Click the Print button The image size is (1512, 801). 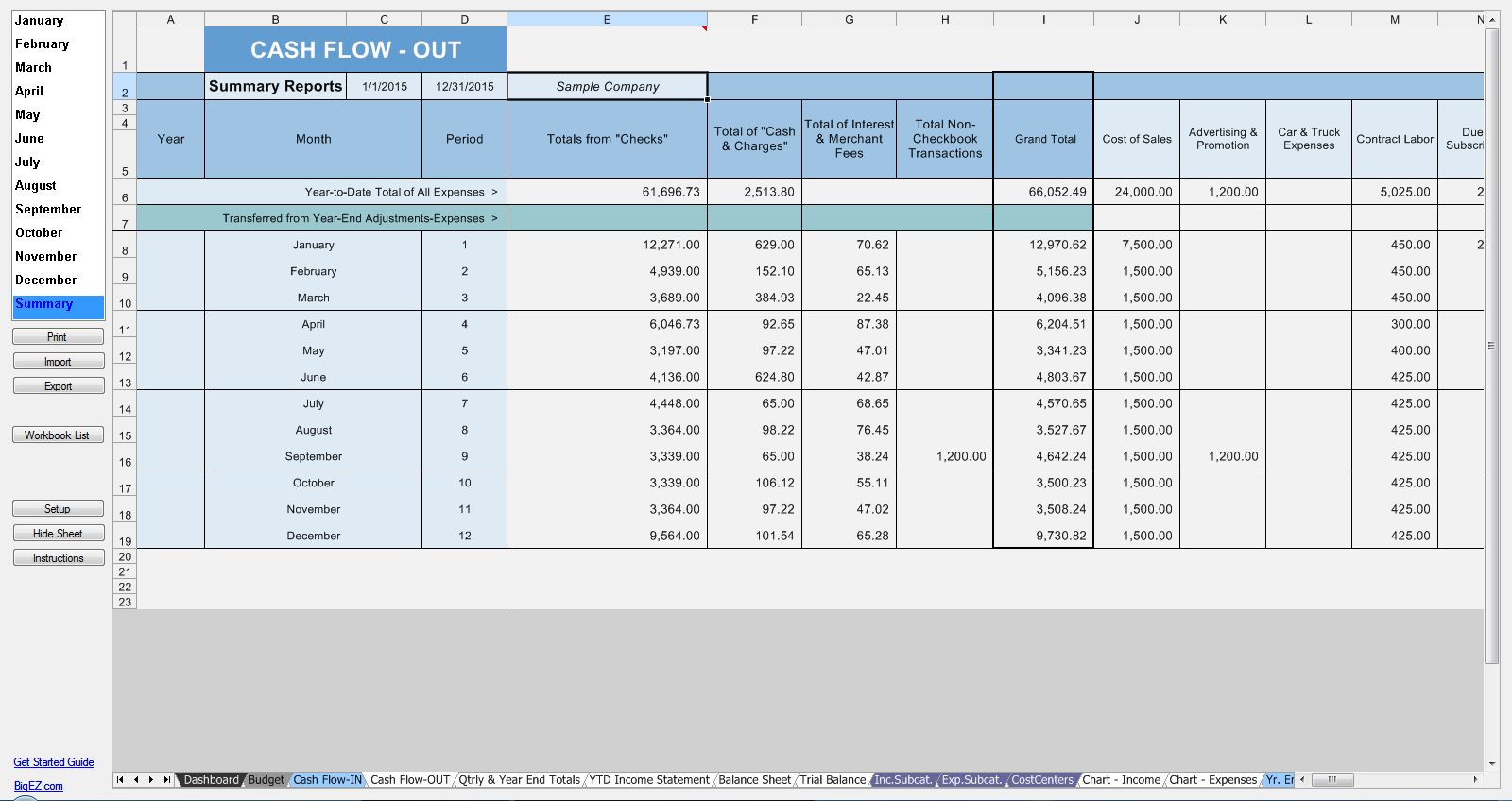[x=58, y=337]
